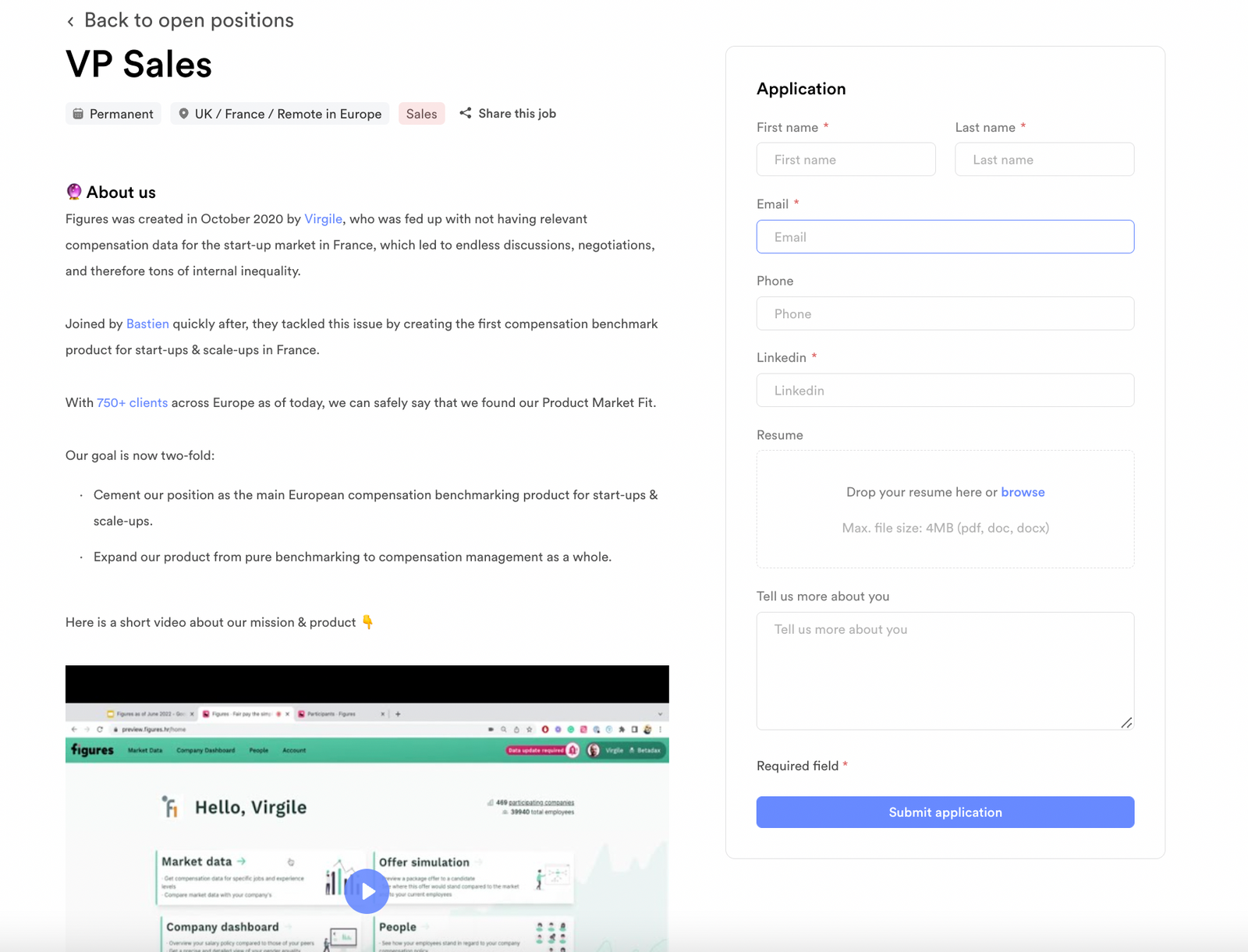The width and height of the screenshot is (1248, 952).
Task: Click the share icon next to 'Share this job'
Action: pos(466,113)
